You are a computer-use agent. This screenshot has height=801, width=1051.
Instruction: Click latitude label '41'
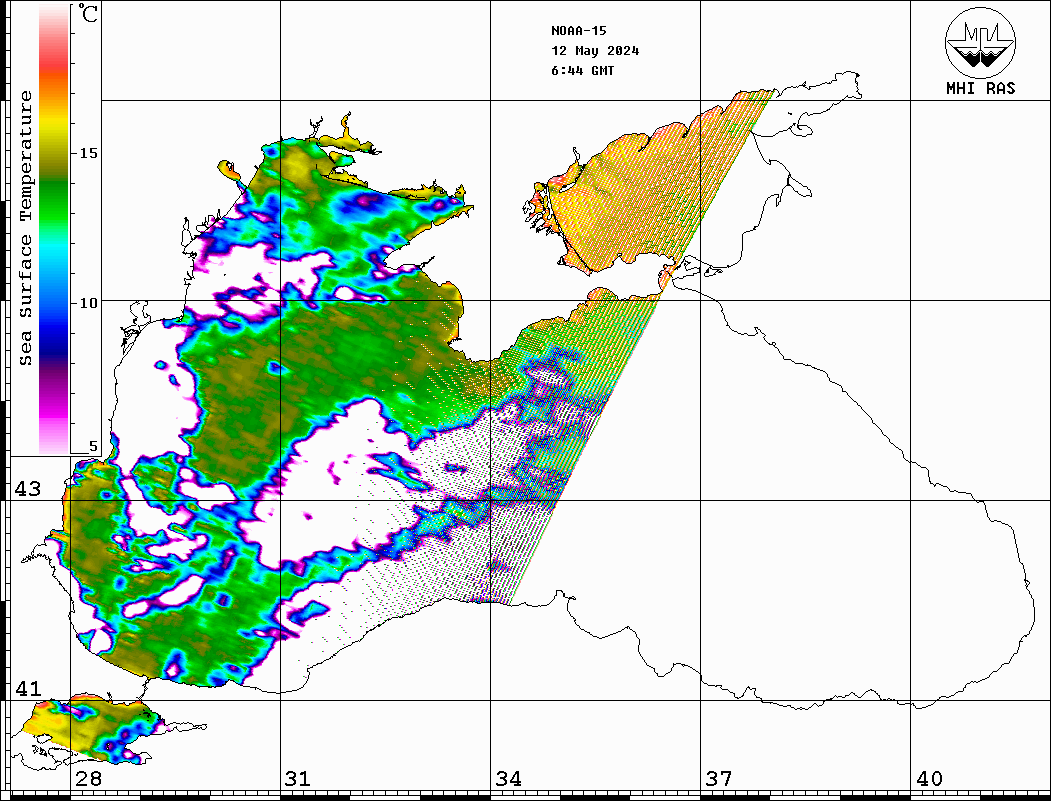point(27,689)
